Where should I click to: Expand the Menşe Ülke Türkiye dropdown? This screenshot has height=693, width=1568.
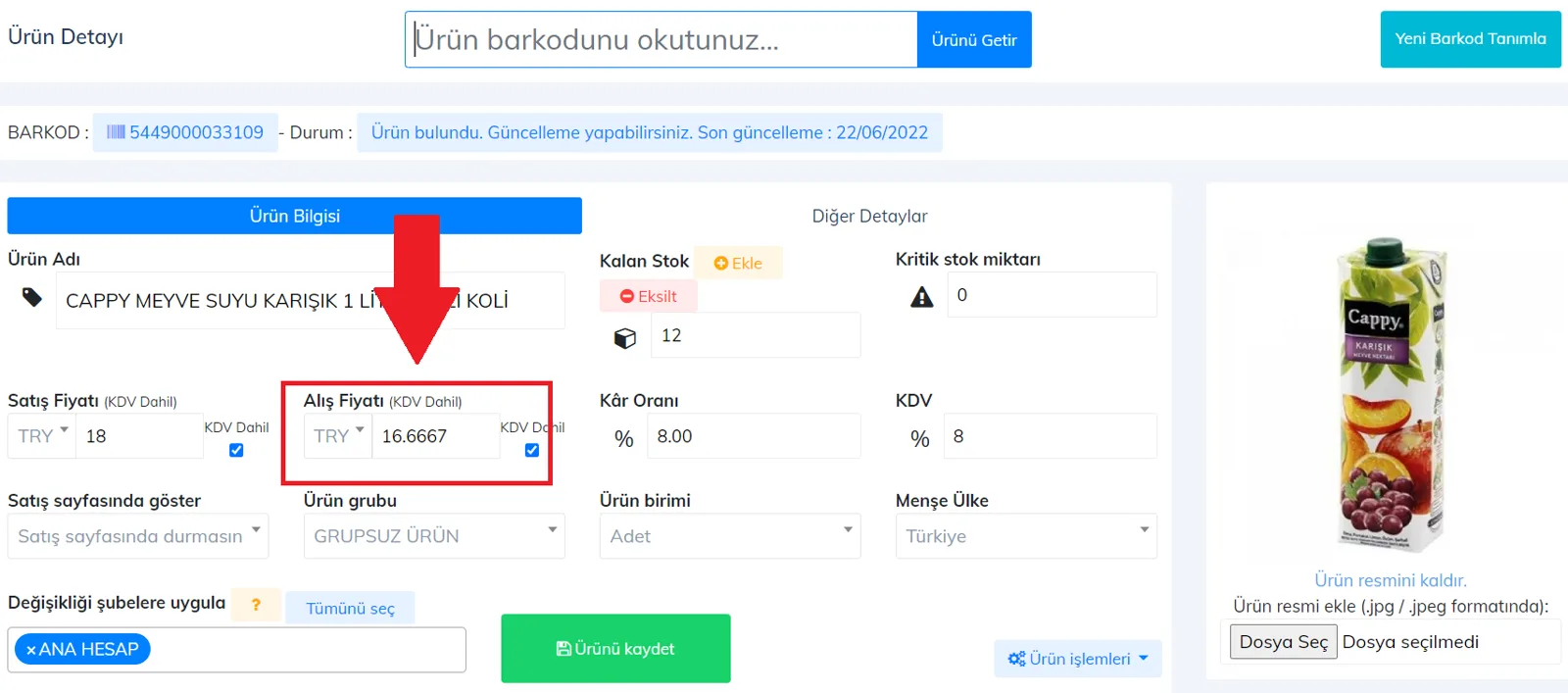1026,536
